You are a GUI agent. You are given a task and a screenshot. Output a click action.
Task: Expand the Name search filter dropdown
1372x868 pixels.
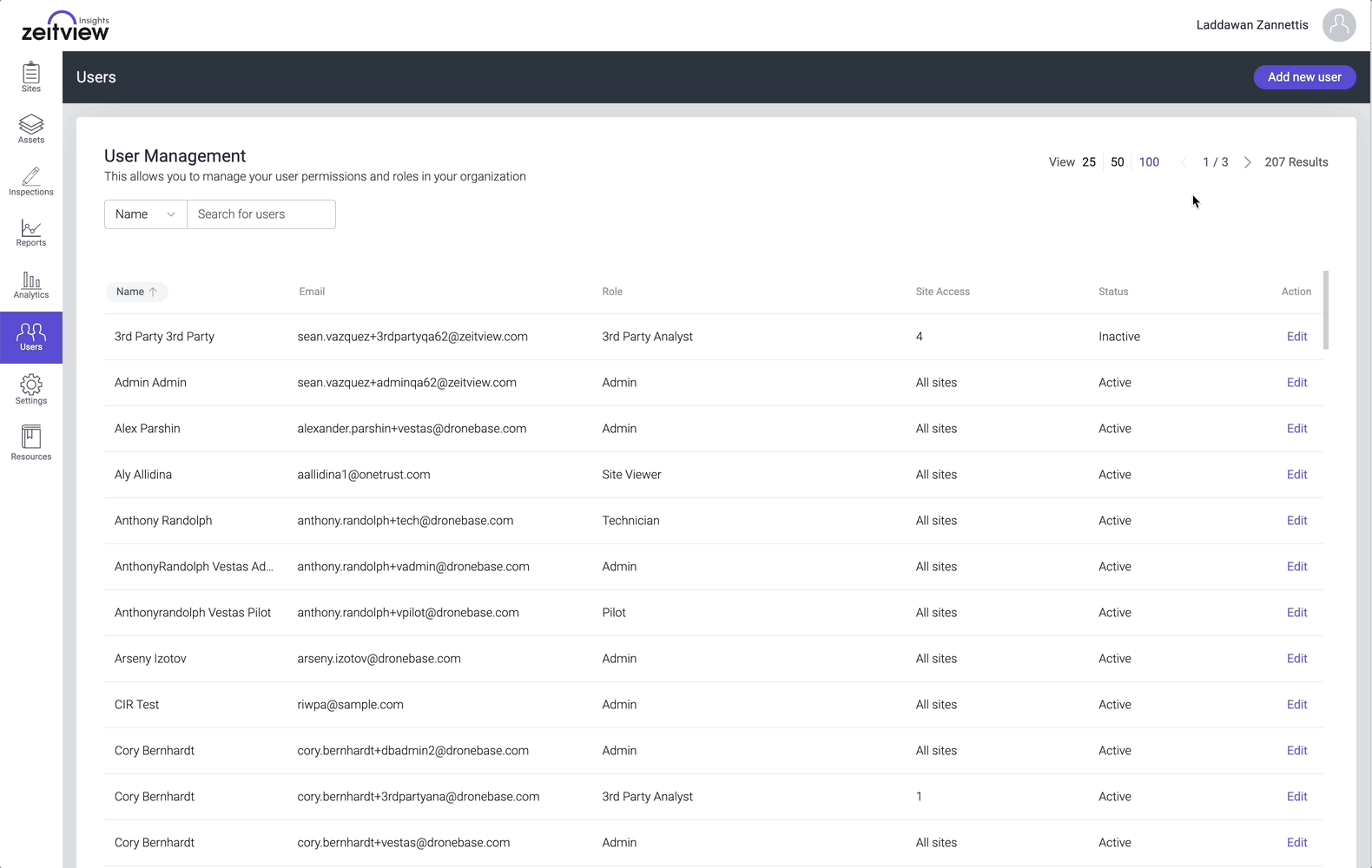146,214
